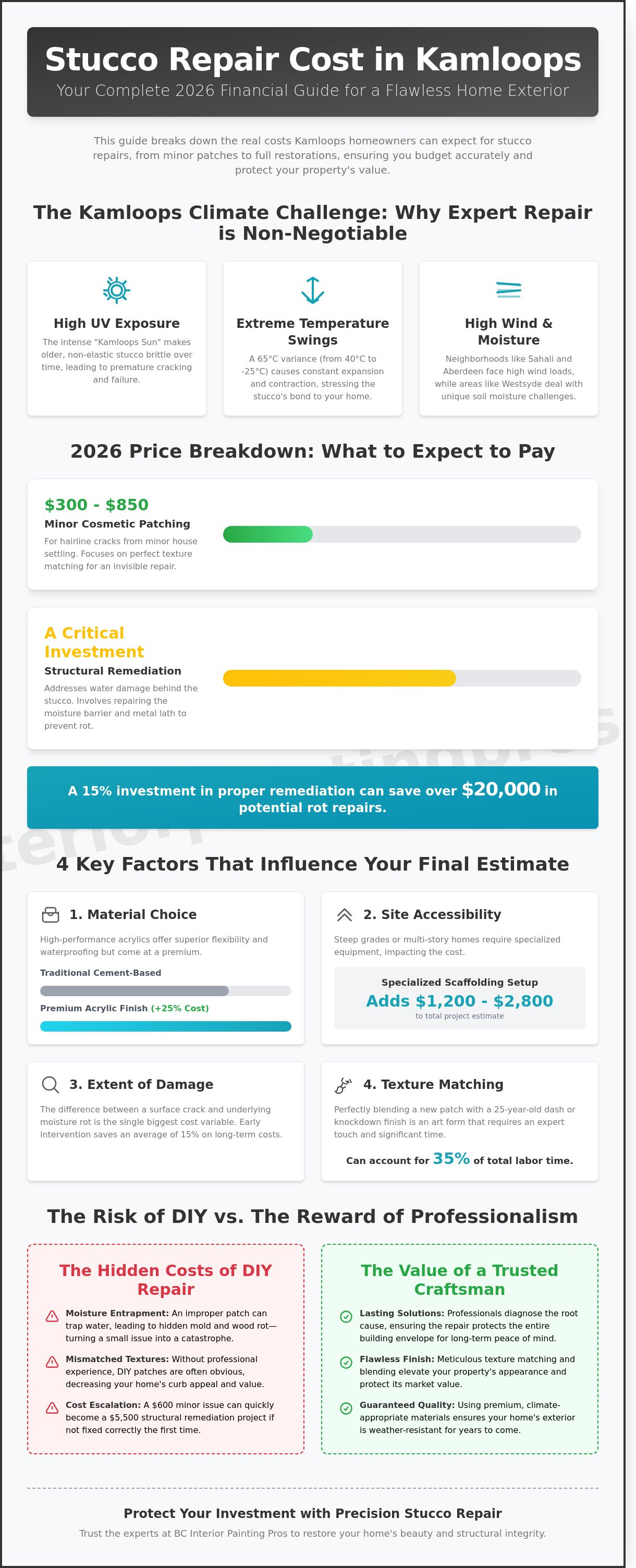Click the Specialized Scaffolding Setup cost box
Image resolution: width=636 pixels, height=1568 pixels.
click(459, 998)
